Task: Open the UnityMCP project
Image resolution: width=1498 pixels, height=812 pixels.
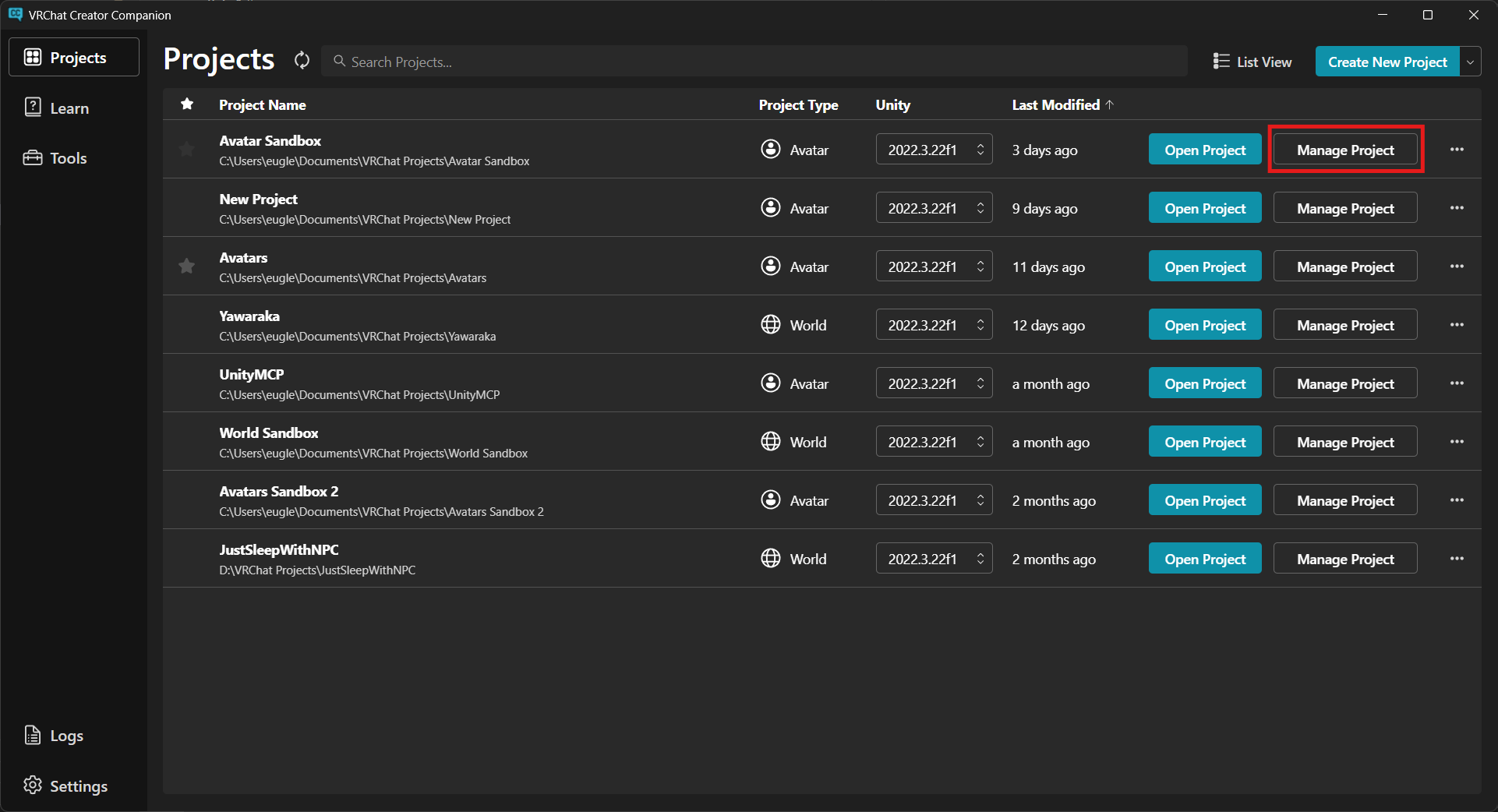Action: coord(1205,383)
